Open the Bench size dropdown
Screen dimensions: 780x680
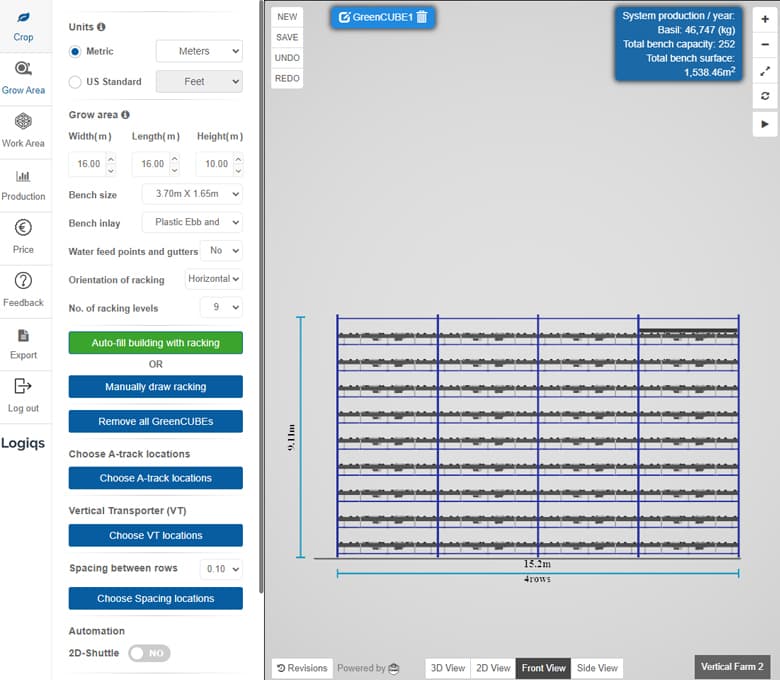pos(192,194)
